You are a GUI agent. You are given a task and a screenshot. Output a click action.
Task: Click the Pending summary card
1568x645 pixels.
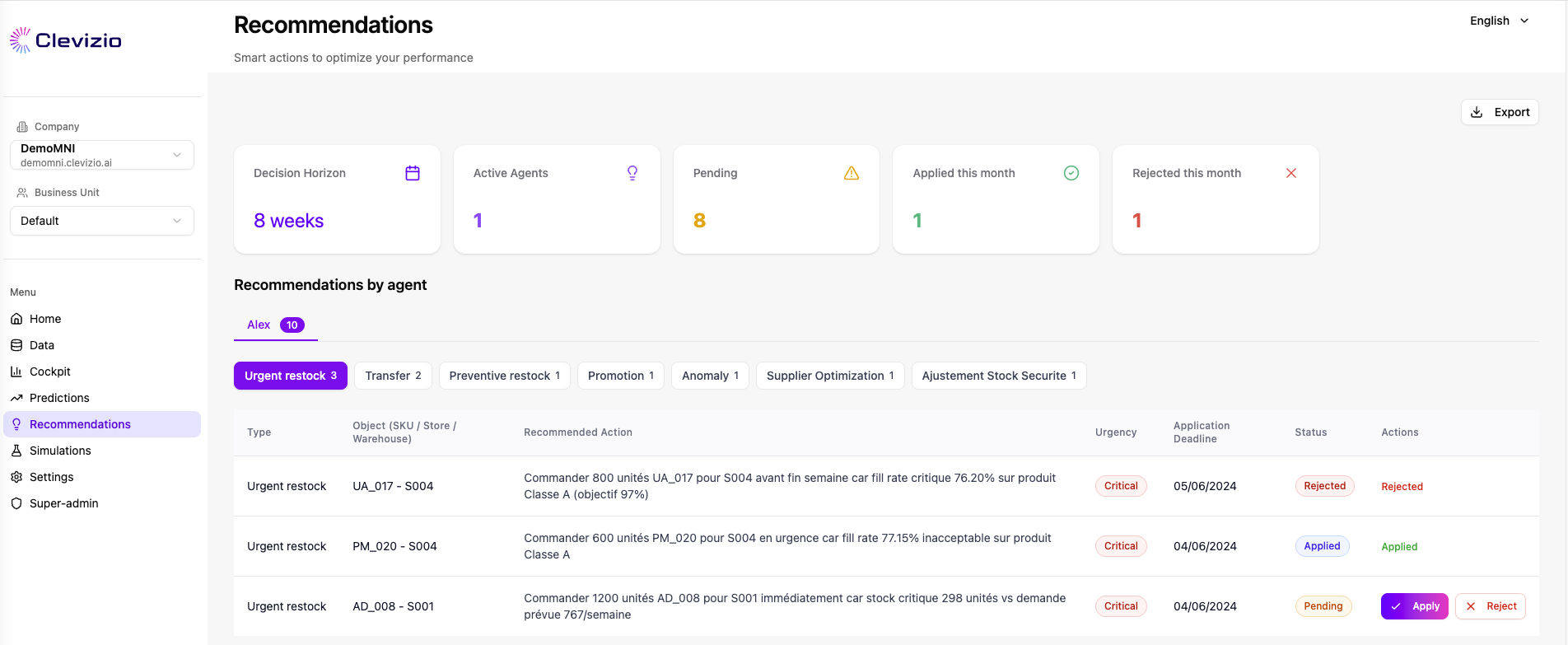pos(777,199)
